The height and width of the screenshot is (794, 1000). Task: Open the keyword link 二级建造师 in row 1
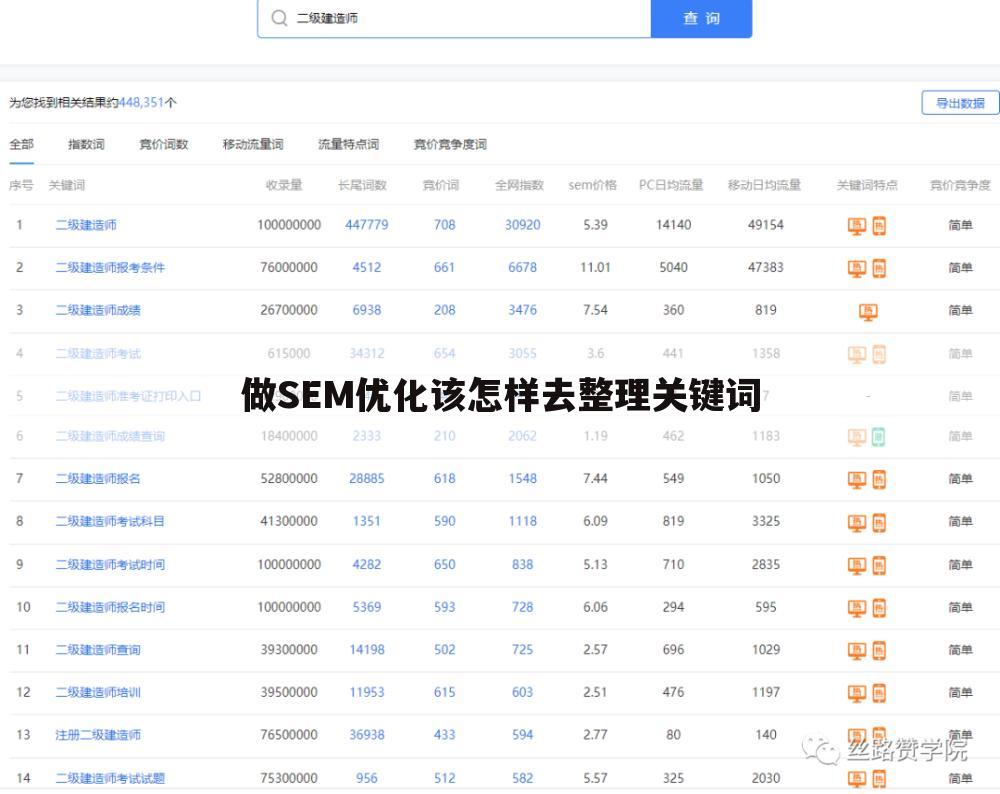(x=85, y=224)
